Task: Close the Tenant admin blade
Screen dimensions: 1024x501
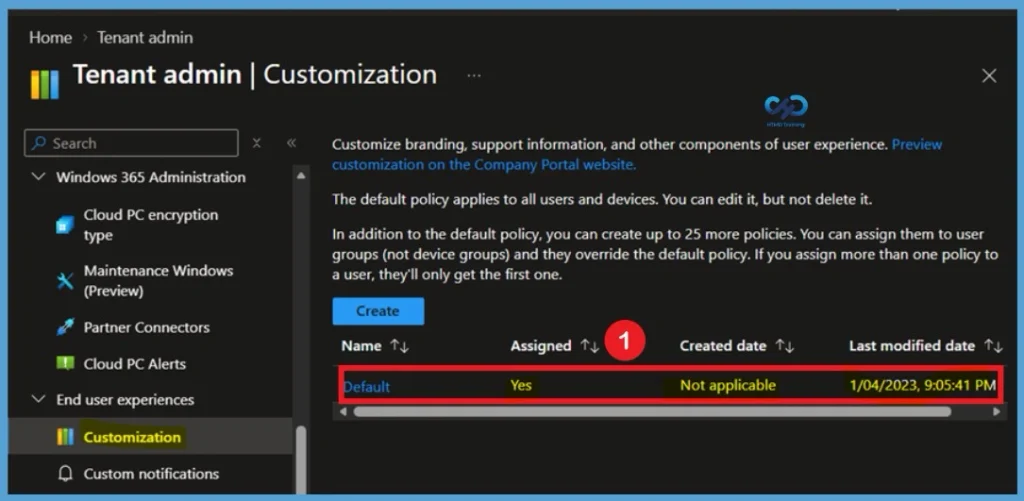Action: pyautogui.click(x=989, y=76)
